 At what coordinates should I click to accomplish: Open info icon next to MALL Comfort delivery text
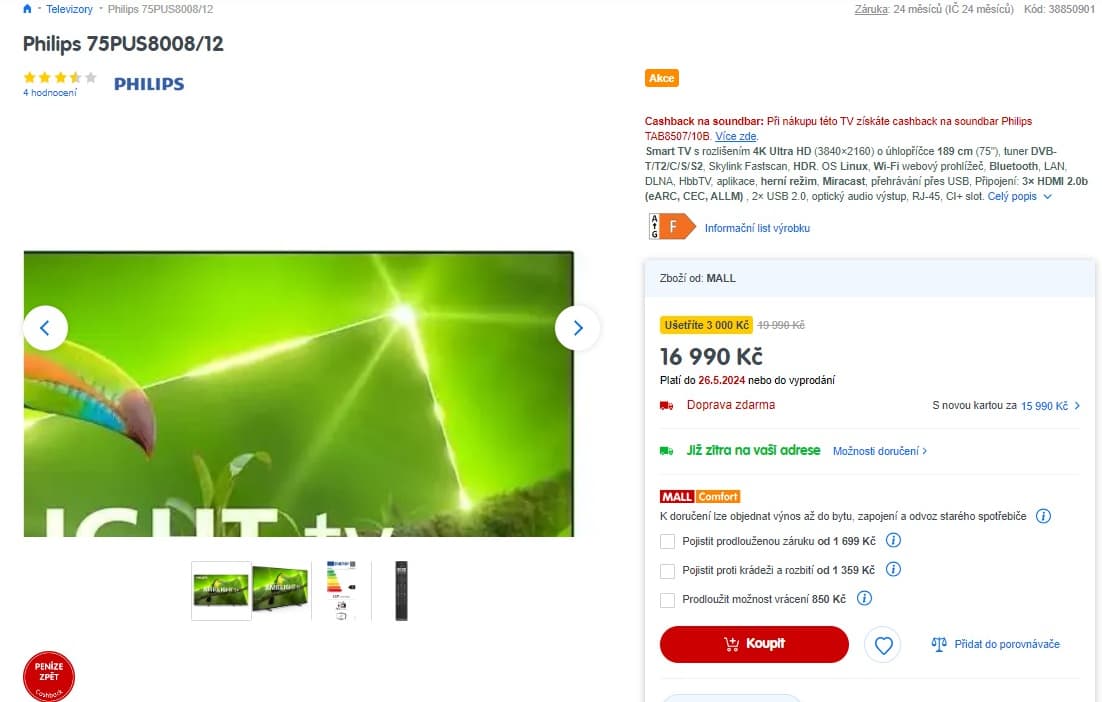1044,516
